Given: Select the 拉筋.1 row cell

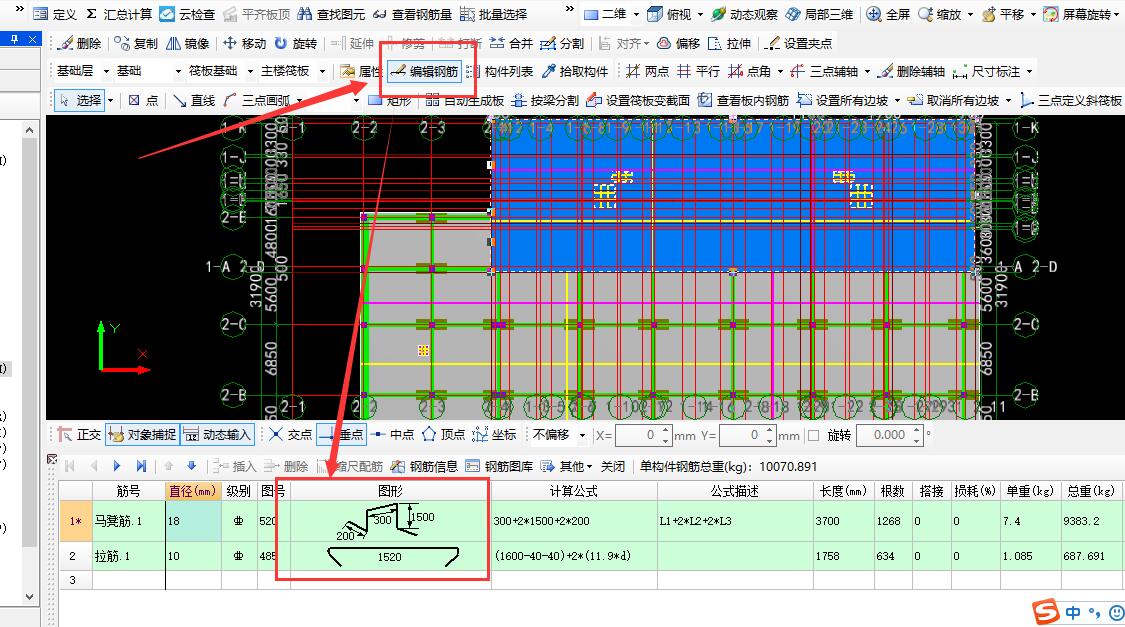Looking at the screenshot, I should 128,556.
